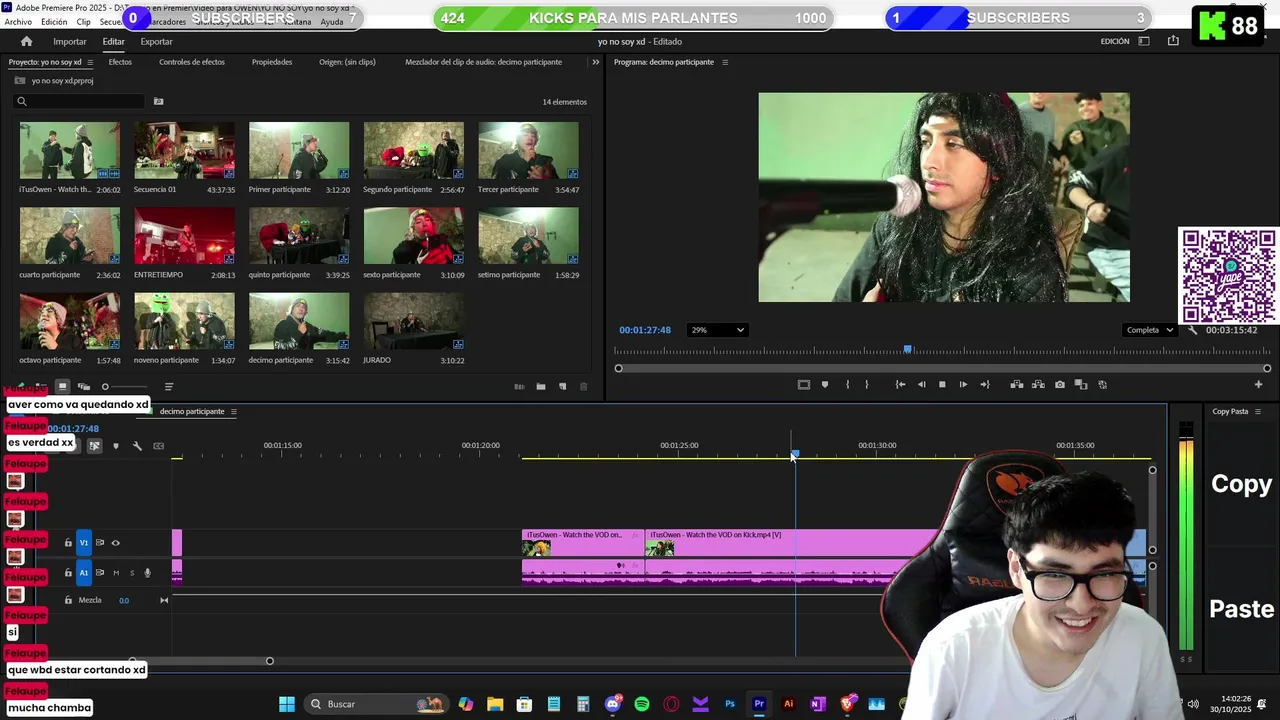Toggle closed captions track options icon
The image size is (1280, 720).
pyautogui.click(x=158, y=446)
